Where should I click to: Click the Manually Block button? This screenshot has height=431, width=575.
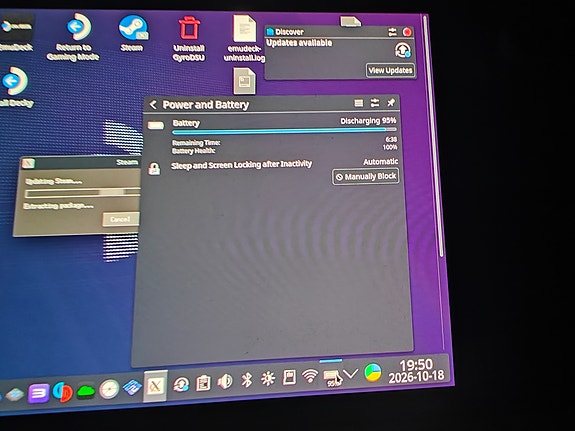coord(366,177)
